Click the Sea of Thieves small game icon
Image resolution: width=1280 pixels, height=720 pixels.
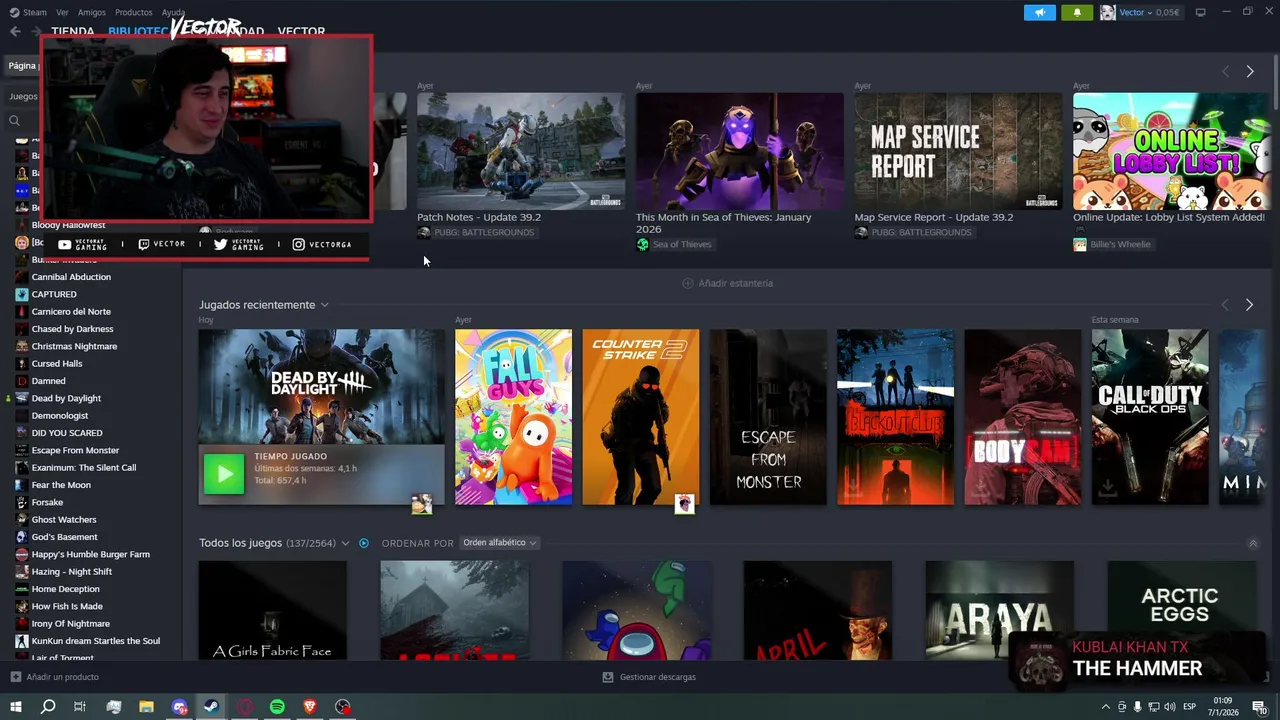pos(643,244)
